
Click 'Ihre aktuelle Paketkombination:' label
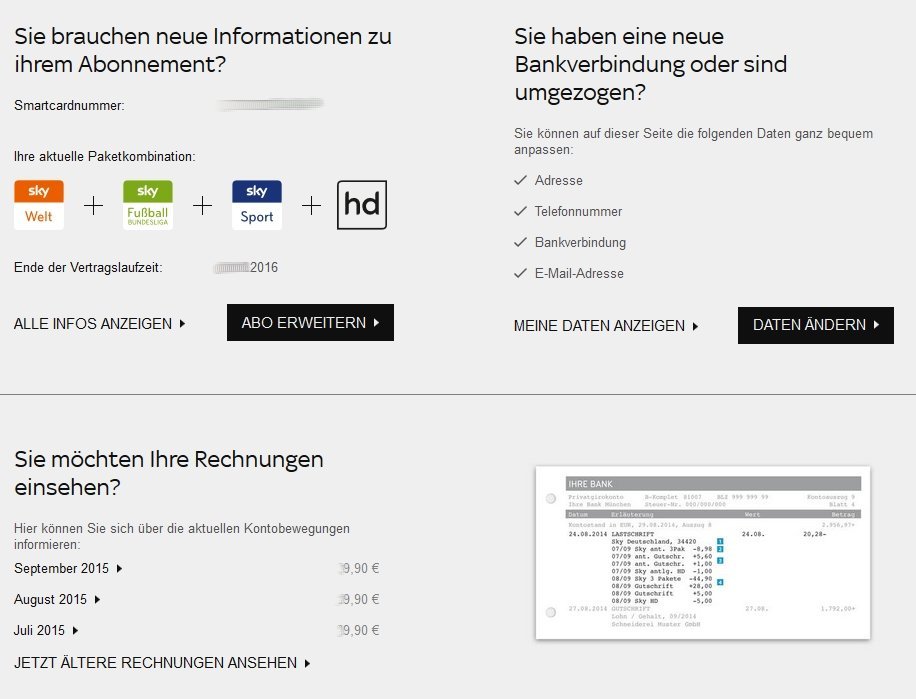(105, 157)
